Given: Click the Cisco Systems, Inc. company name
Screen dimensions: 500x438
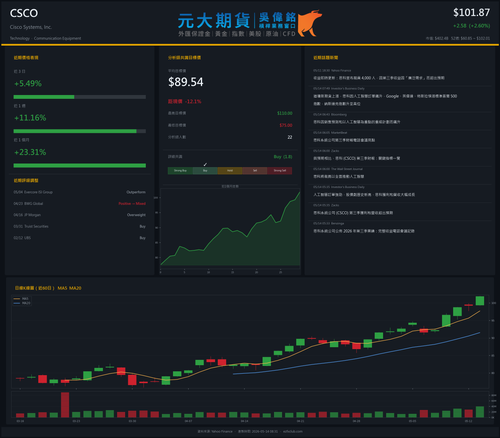Looking at the screenshot, I should tap(31, 27).
